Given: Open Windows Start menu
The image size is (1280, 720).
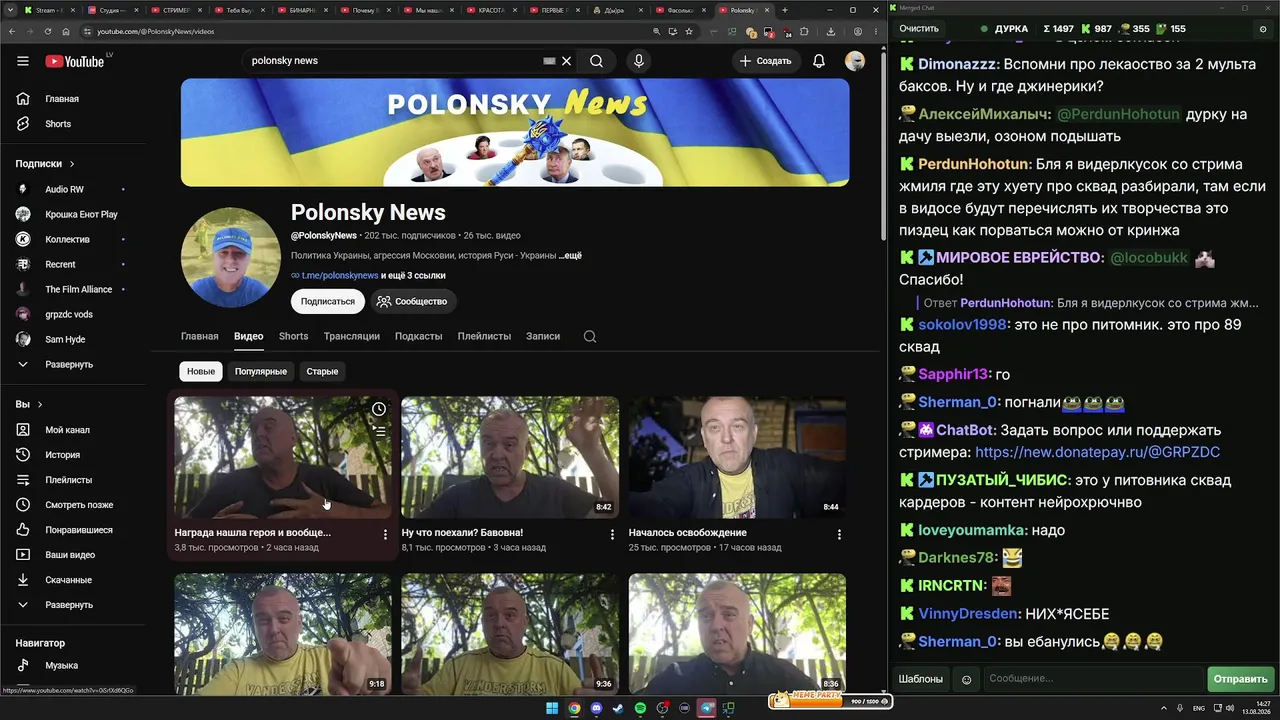Looking at the screenshot, I should point(551,709).
